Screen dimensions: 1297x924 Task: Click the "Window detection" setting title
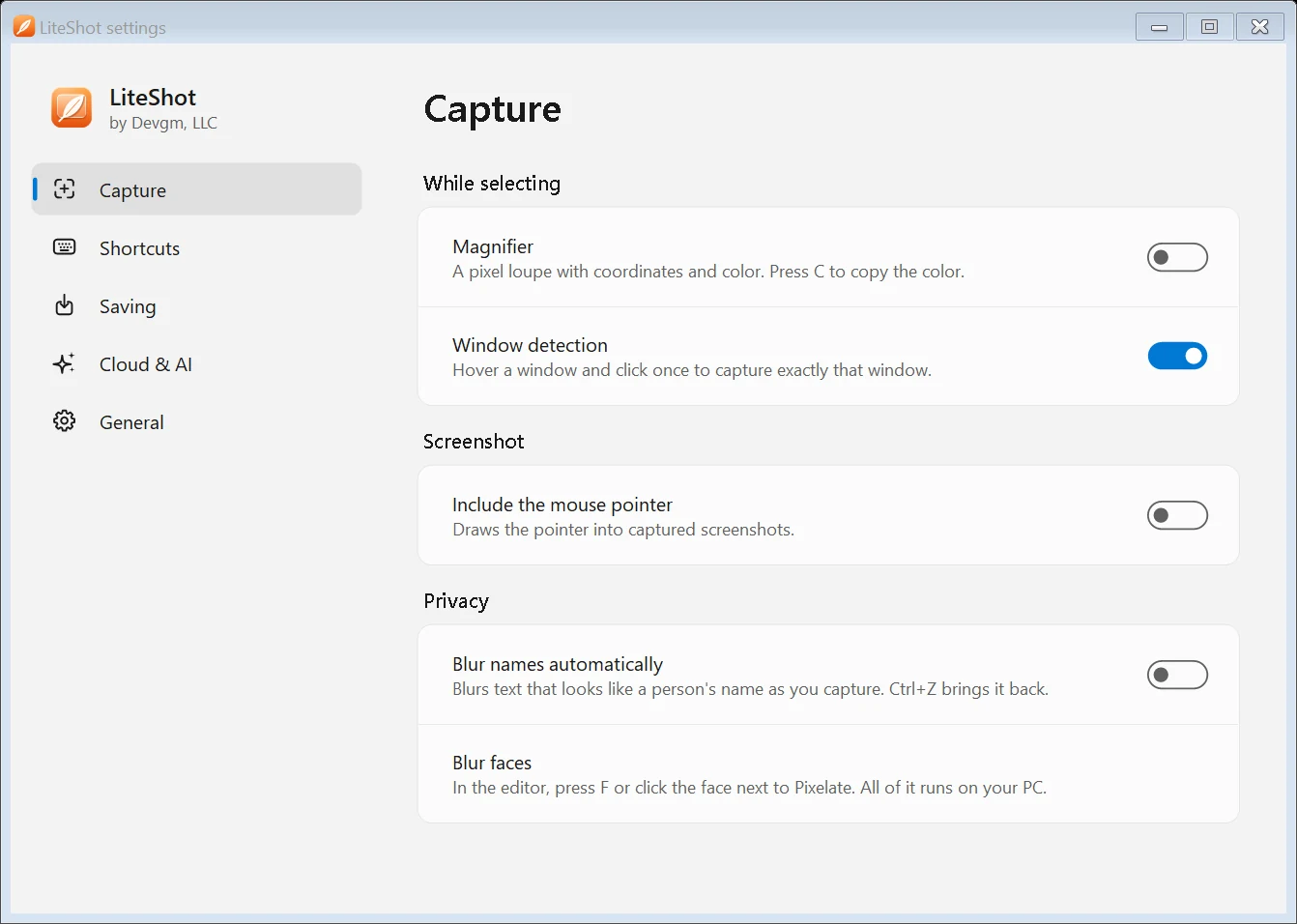530,345
